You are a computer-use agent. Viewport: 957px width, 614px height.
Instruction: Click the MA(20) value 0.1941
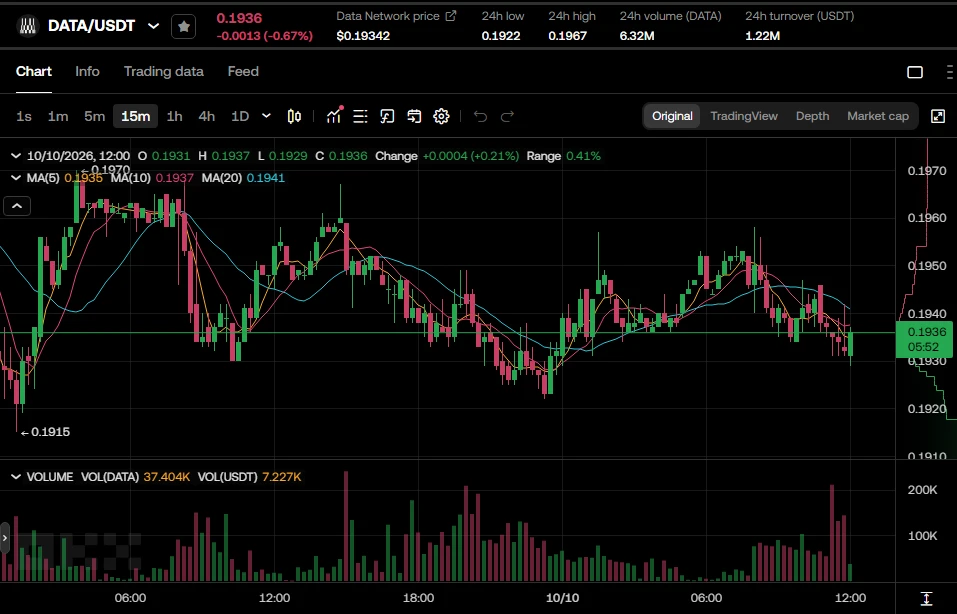(x=265, y=178)
